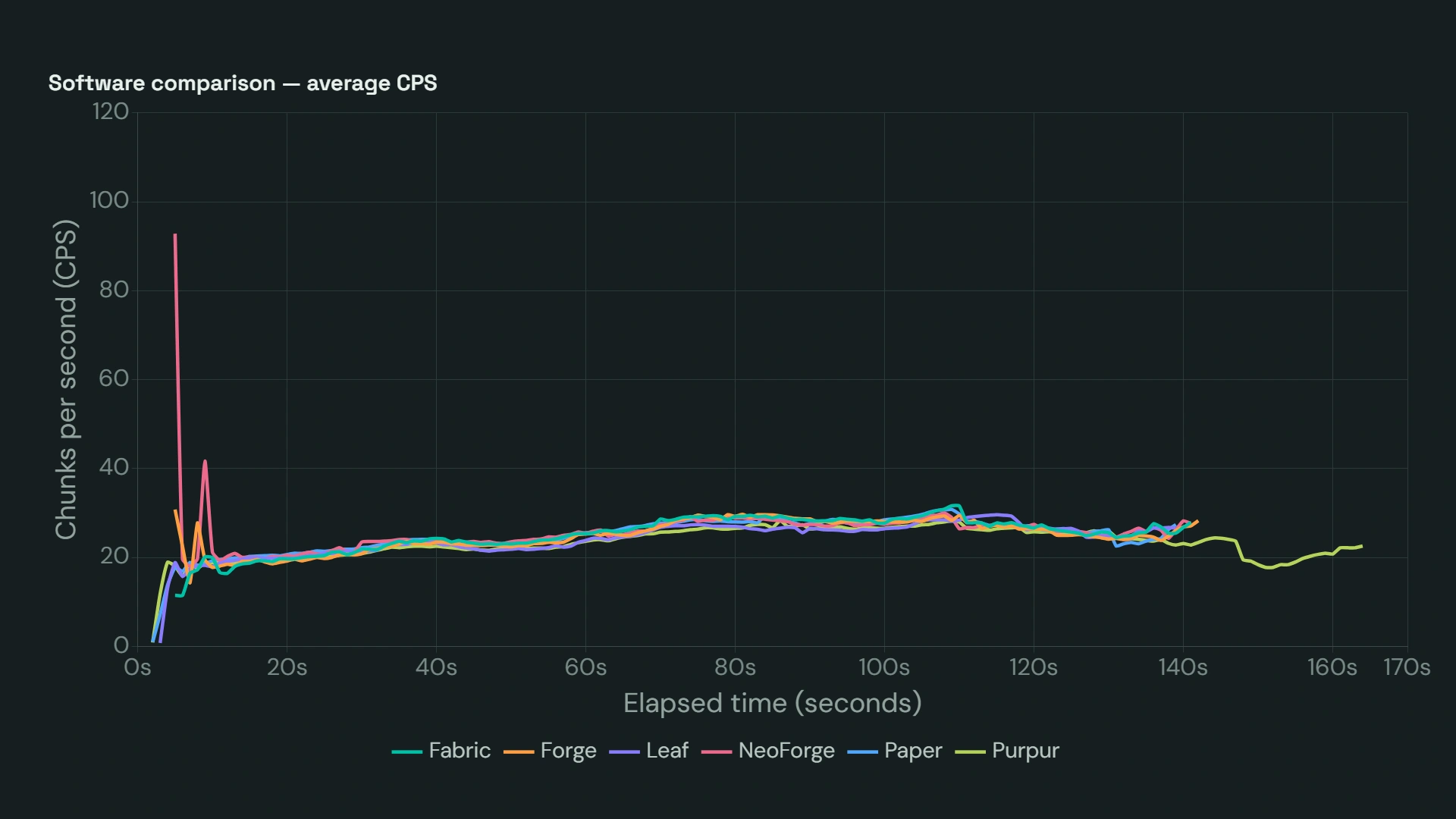Click the chart title 'Software comparison — average CPS'

pos(243,83)
